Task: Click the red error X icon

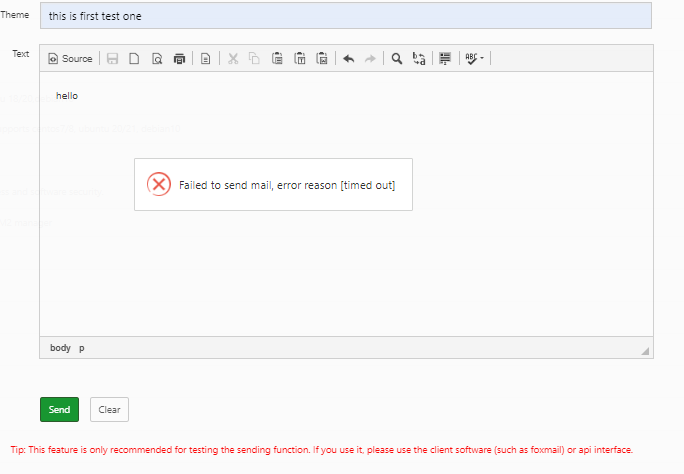Action: coord(159,184)
